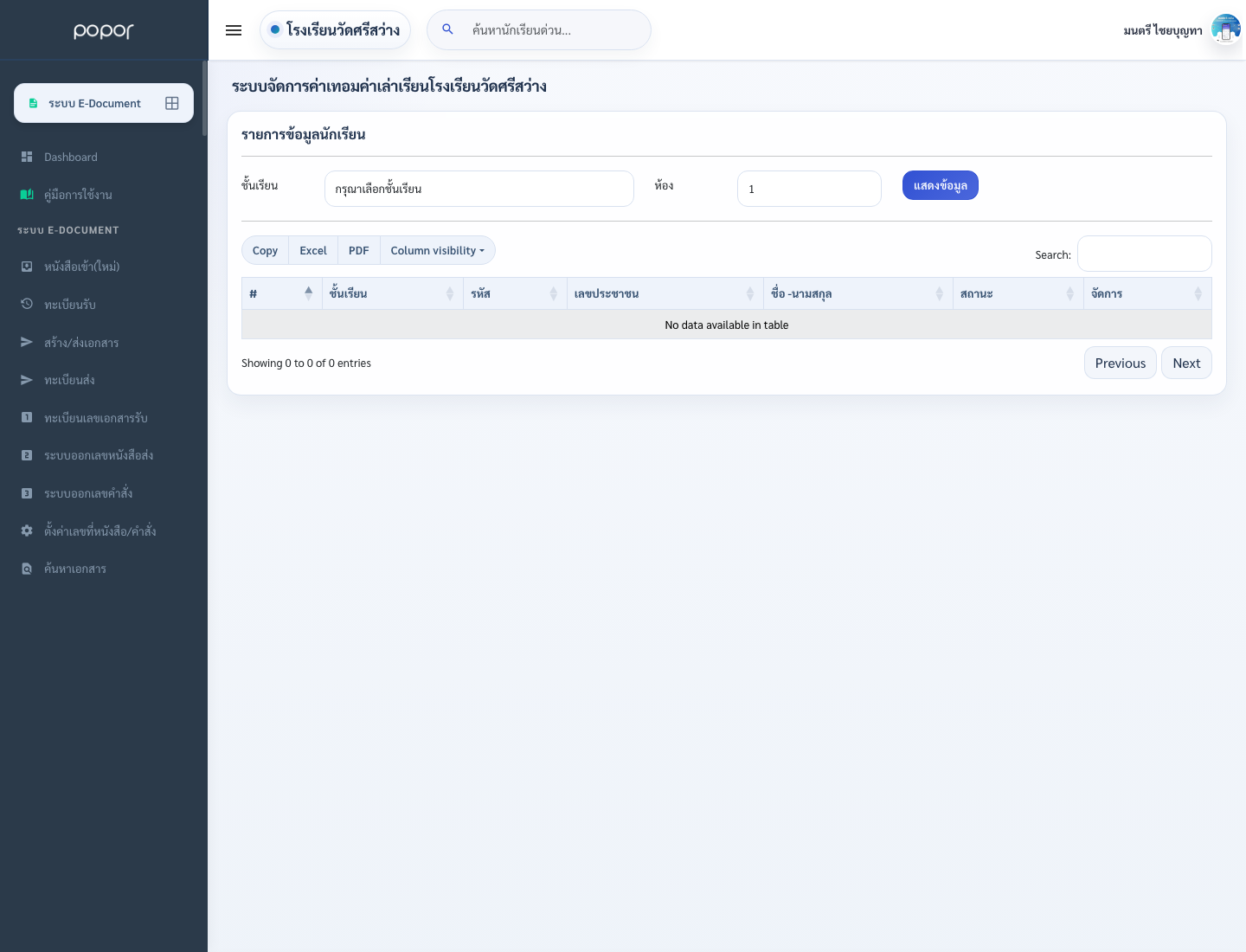Export the table with the Excel button
The width and height of the screenshot is (1246, 952).
click(x=313, y=250)
